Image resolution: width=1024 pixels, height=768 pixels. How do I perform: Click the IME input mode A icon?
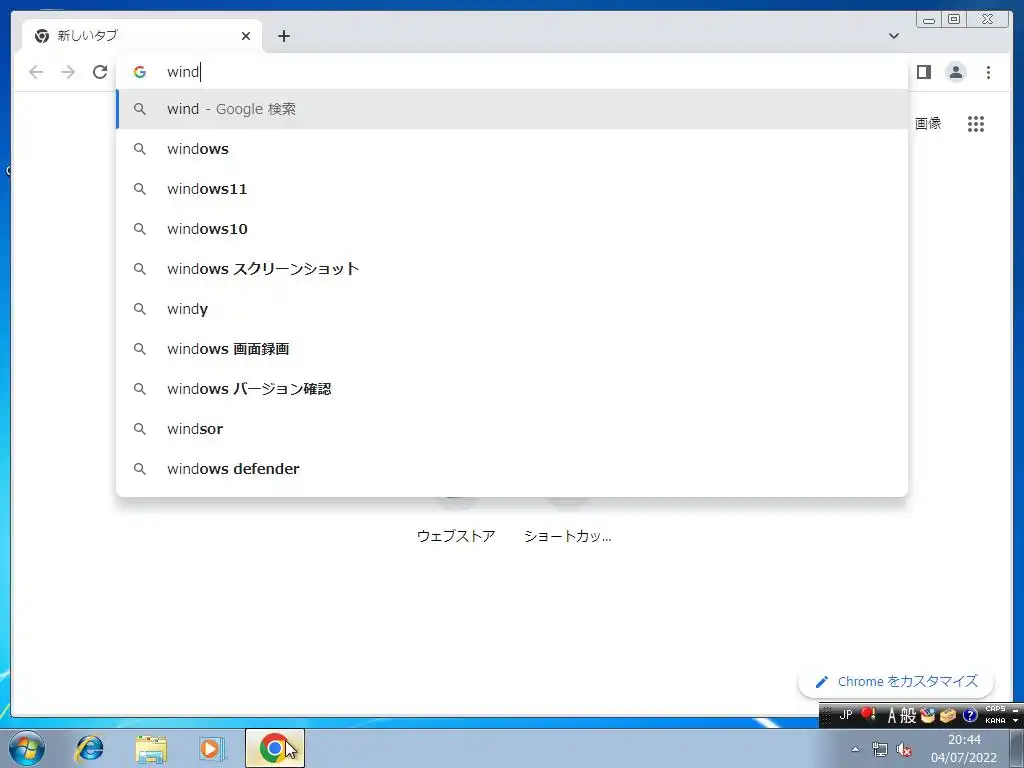click(891, 716)
